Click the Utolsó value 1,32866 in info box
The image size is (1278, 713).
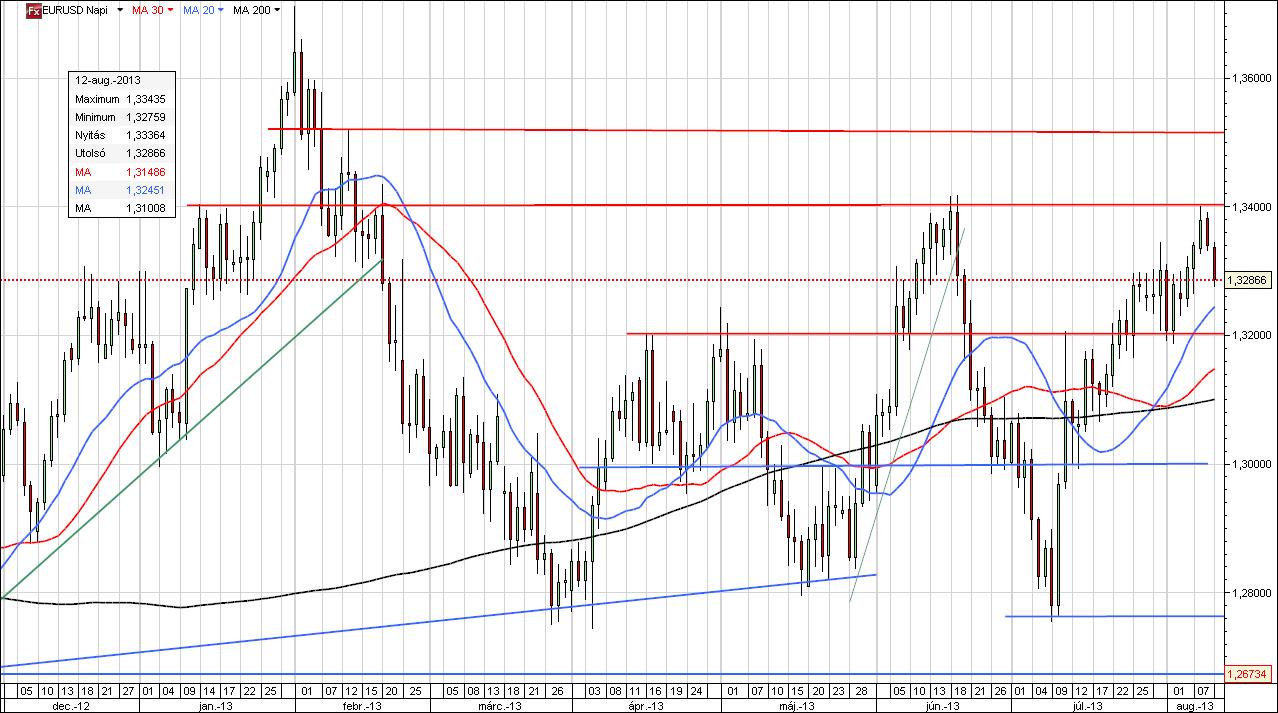pyautogui.click(x=145, y=153)
